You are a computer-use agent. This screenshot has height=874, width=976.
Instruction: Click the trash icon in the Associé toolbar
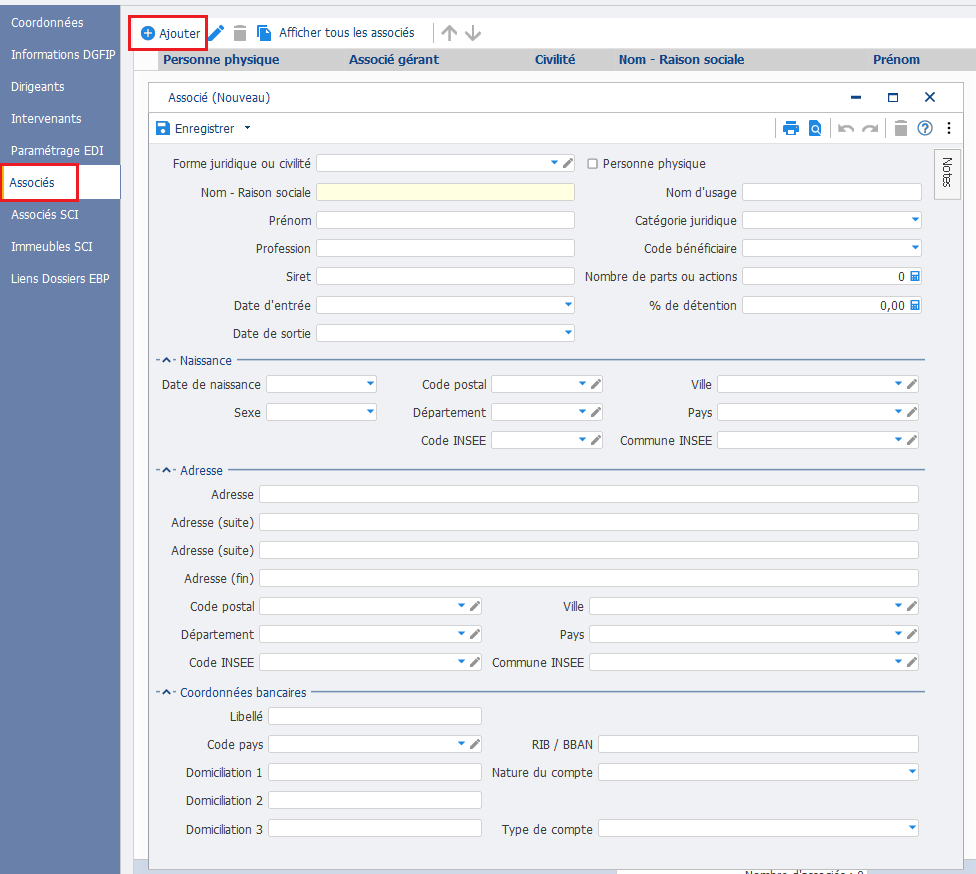901,128
